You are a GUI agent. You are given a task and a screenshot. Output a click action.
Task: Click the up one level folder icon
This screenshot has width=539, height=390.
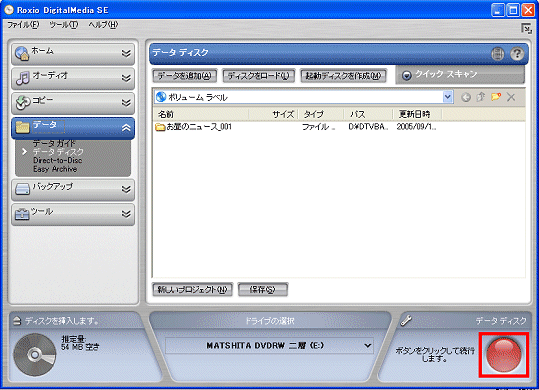coord(481,97)
